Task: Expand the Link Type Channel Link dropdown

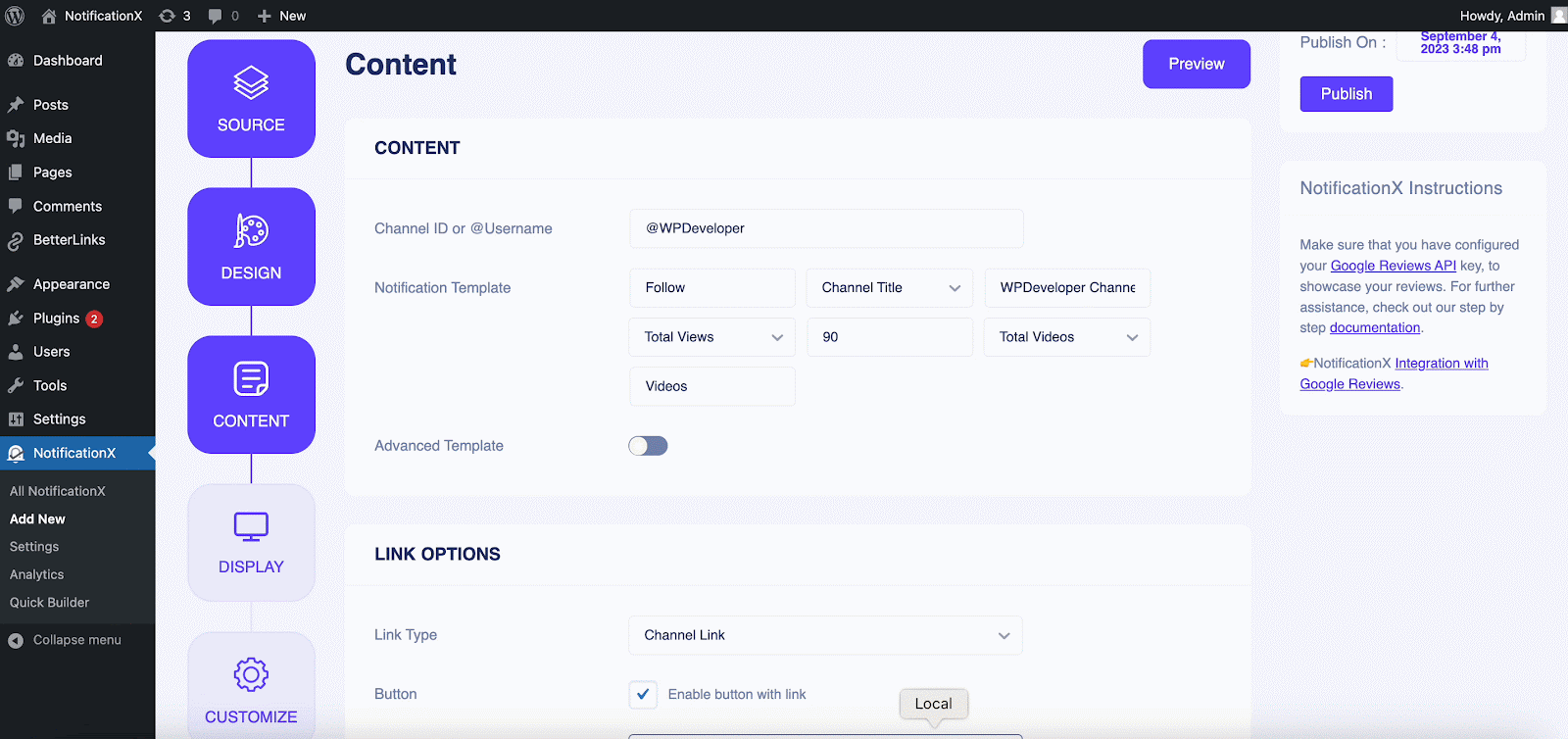Action: (825, 635)
